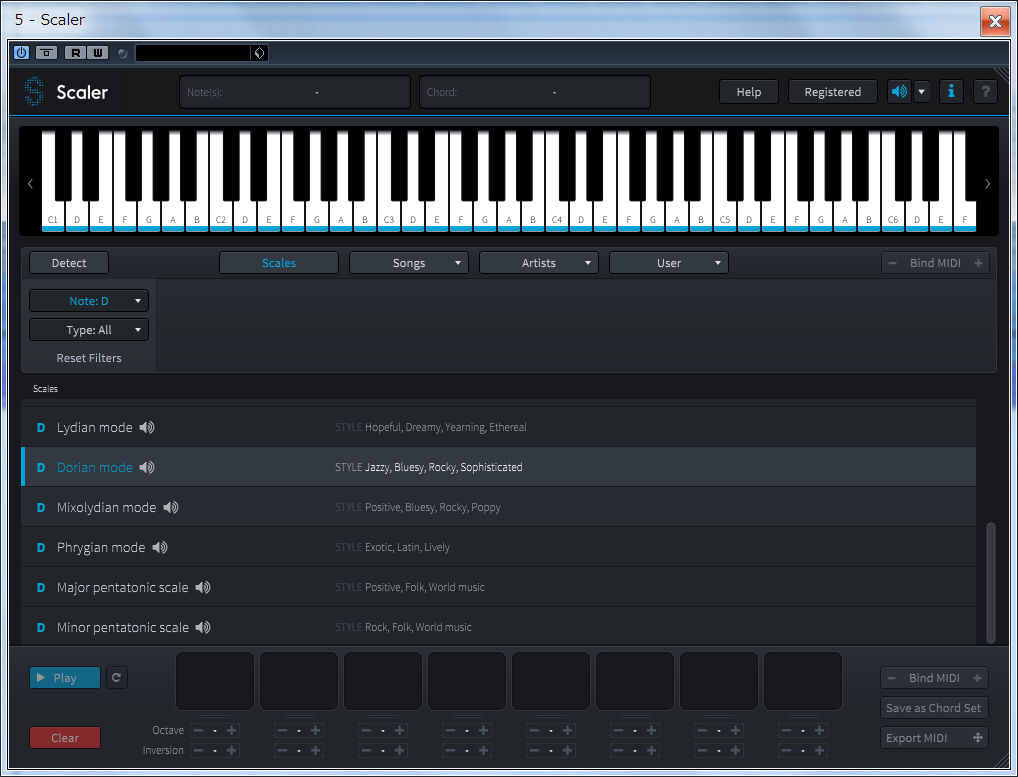
Task: Open the Type: All dropdown
Action: tap(89, 330)
